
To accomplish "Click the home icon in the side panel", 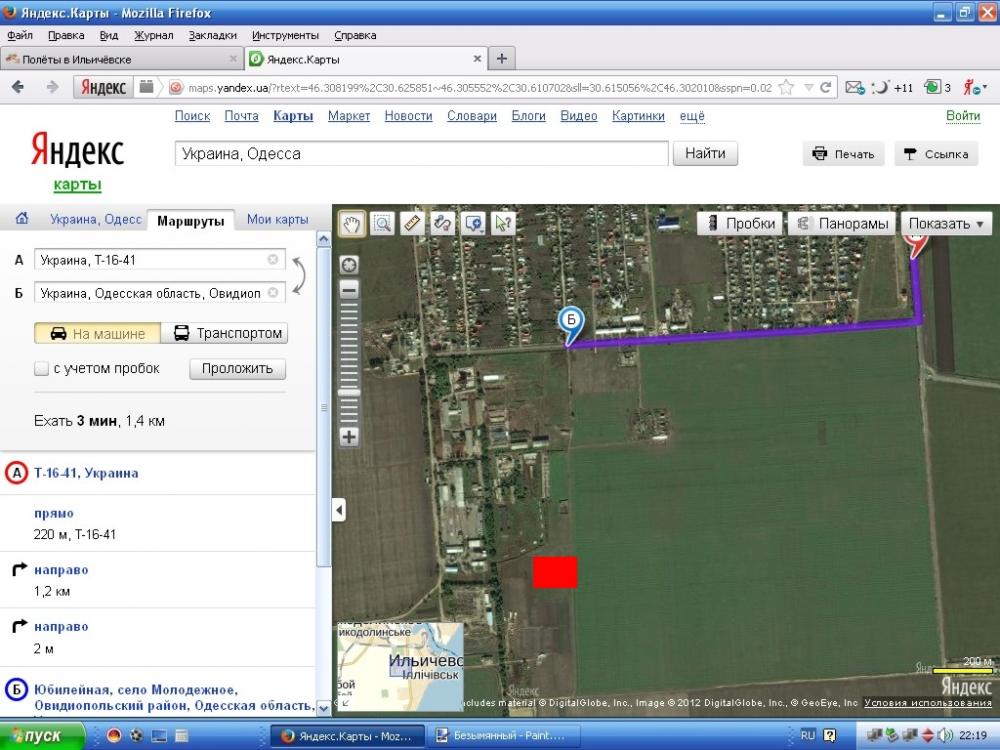I will (x=22, y=219).
